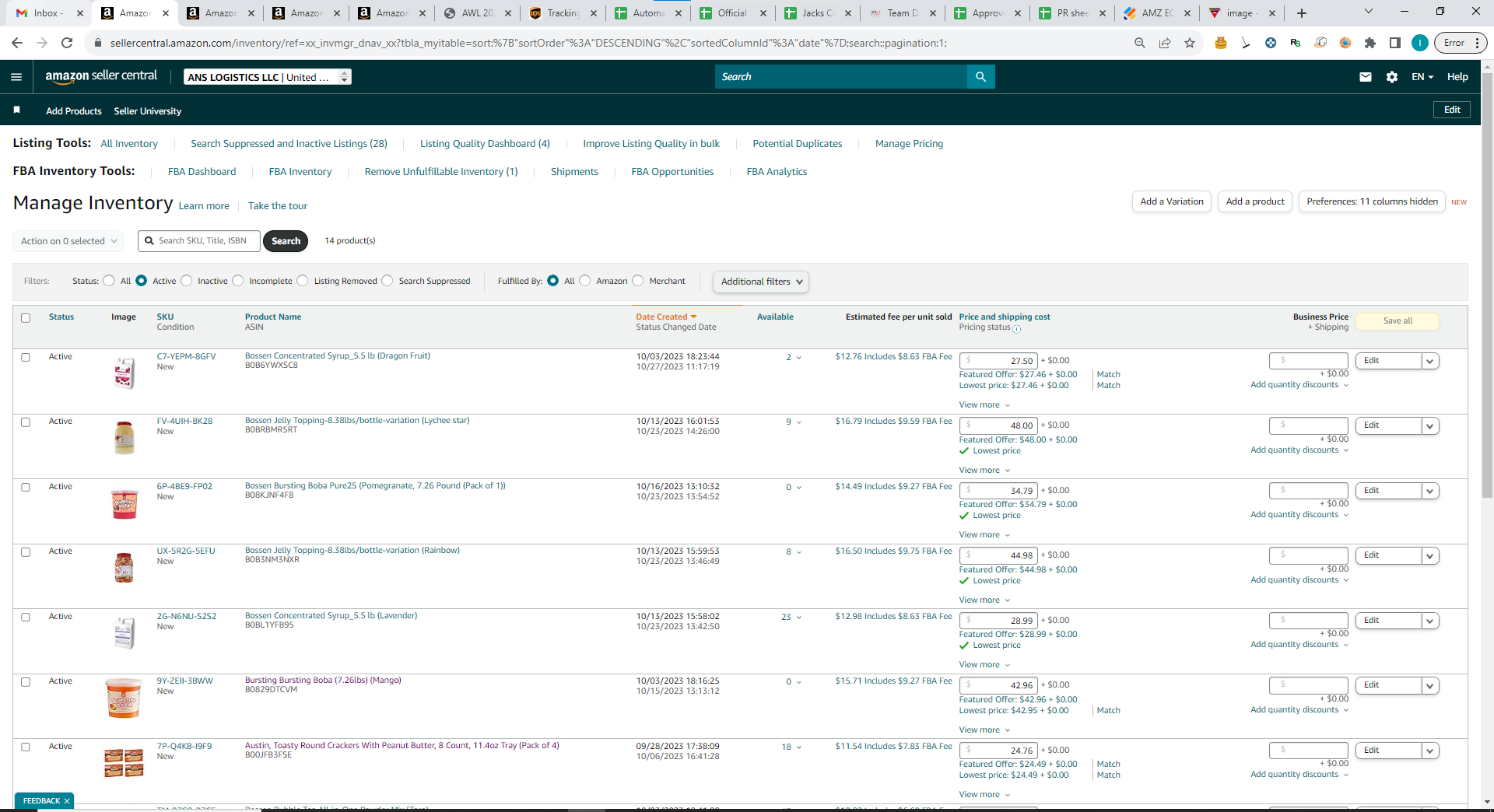The width and height of the screenshot is (1494, 812).
Task: Click the pricing status info icon
Action: (1017, 329)
